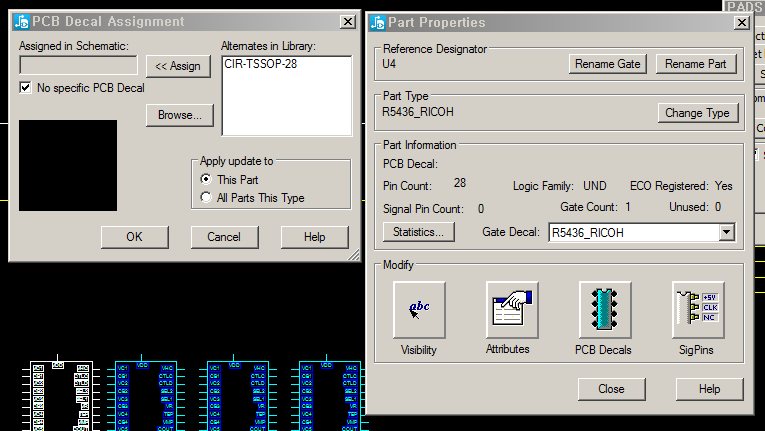Screen dimensions: 765x431
Task: Open the Statistics... button
Action: (418, 232)
